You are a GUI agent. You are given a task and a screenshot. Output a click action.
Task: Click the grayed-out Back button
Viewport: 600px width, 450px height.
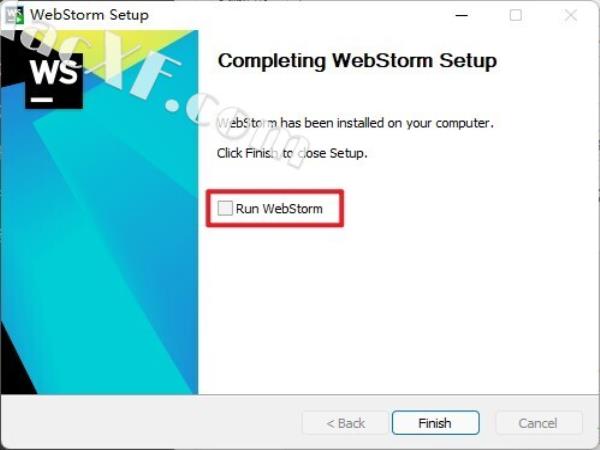click(346, 423)
